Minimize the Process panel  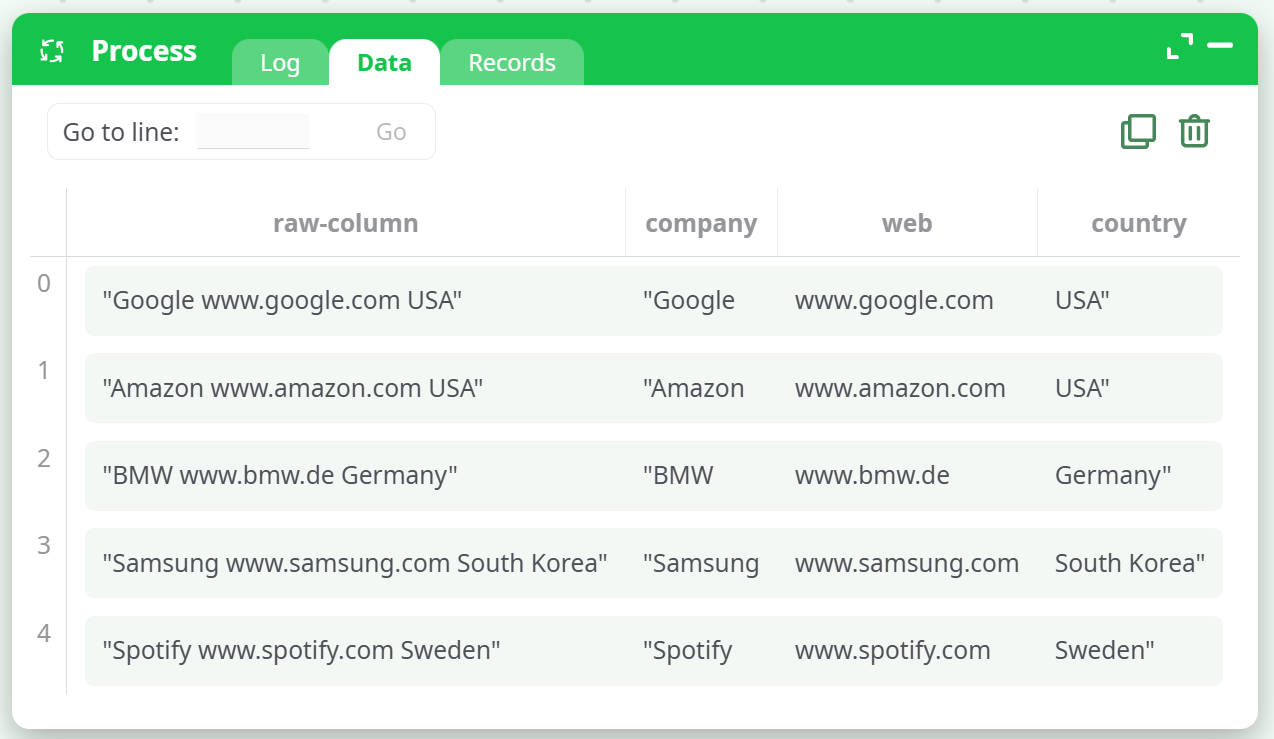coord(1220,46)
